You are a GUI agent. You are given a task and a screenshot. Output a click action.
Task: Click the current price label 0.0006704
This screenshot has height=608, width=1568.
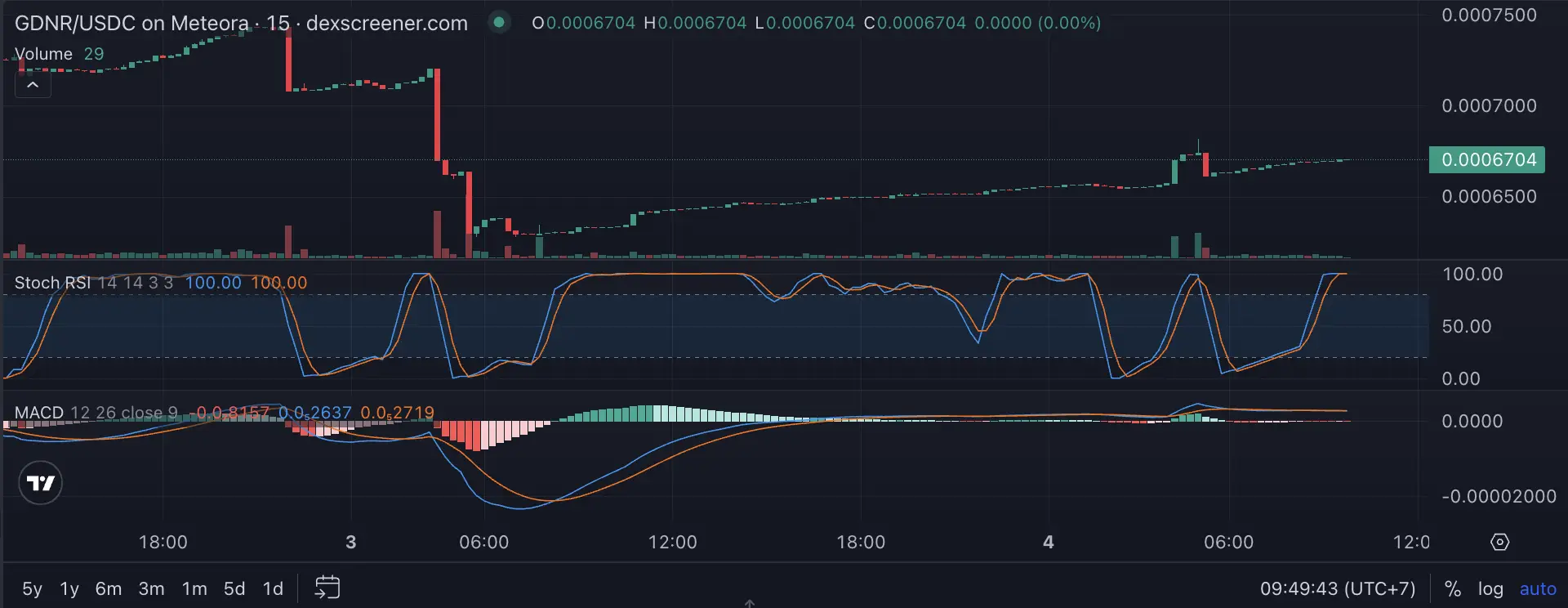[x=1488, y=159]
